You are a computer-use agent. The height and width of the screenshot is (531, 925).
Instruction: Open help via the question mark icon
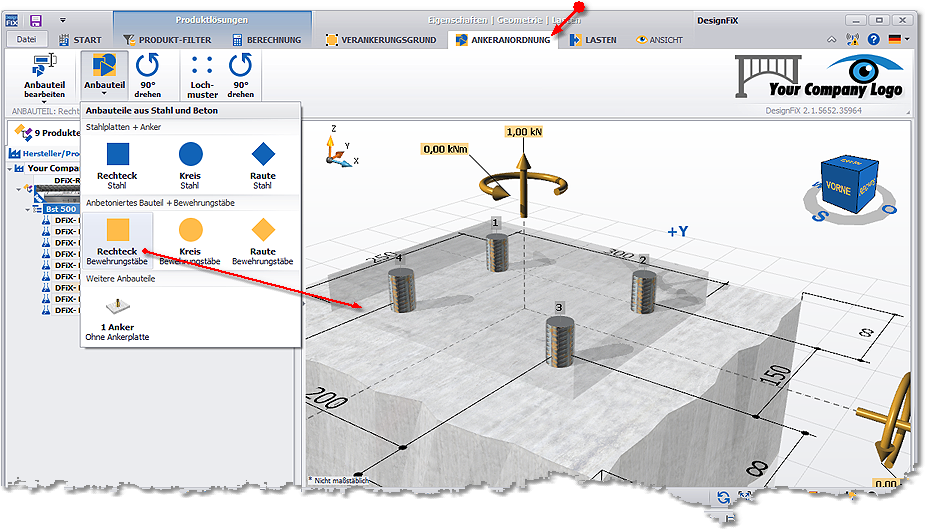[x=874, y=40]
